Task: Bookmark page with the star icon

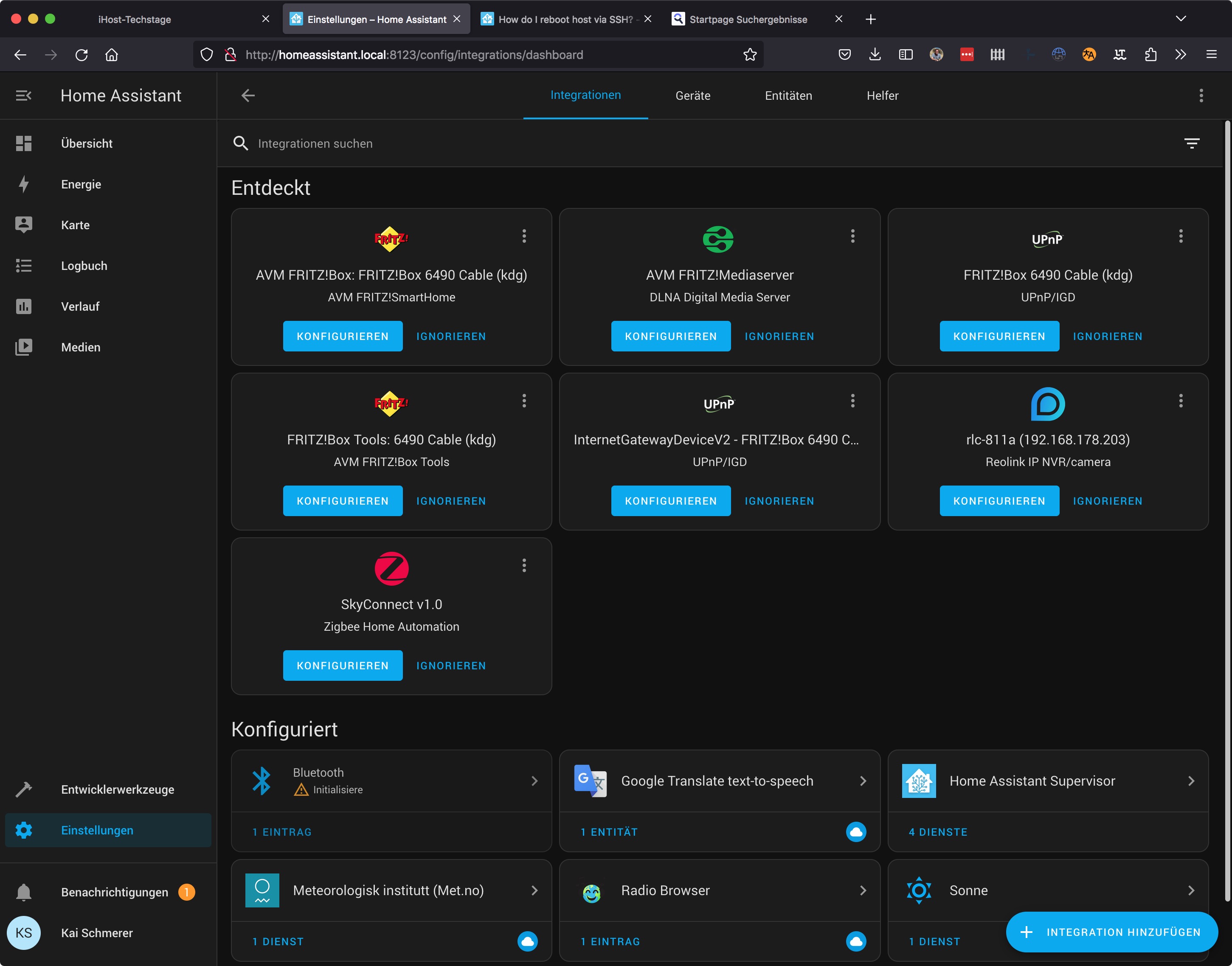Action: (x=749, y=55)
